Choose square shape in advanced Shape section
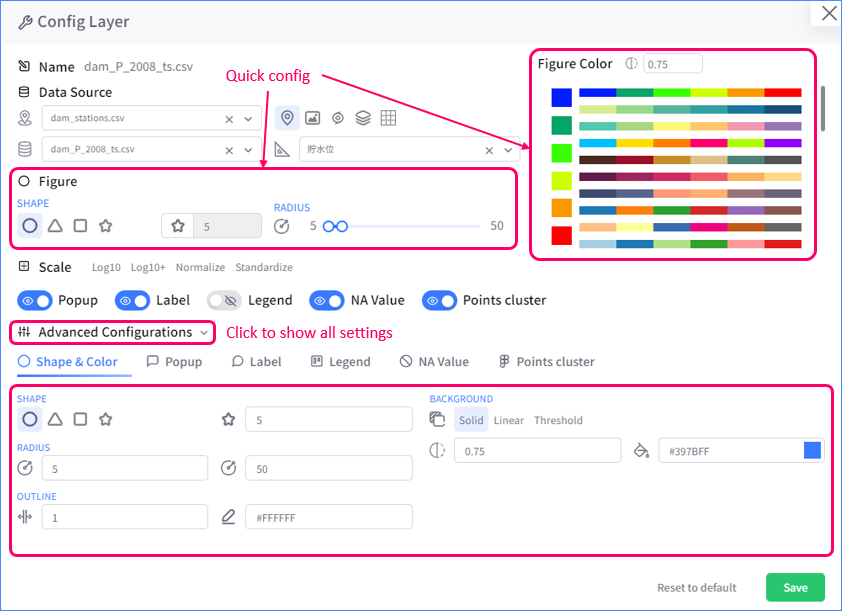The height and width of the screenshot is (611, 842). click(x=81, y=419)
